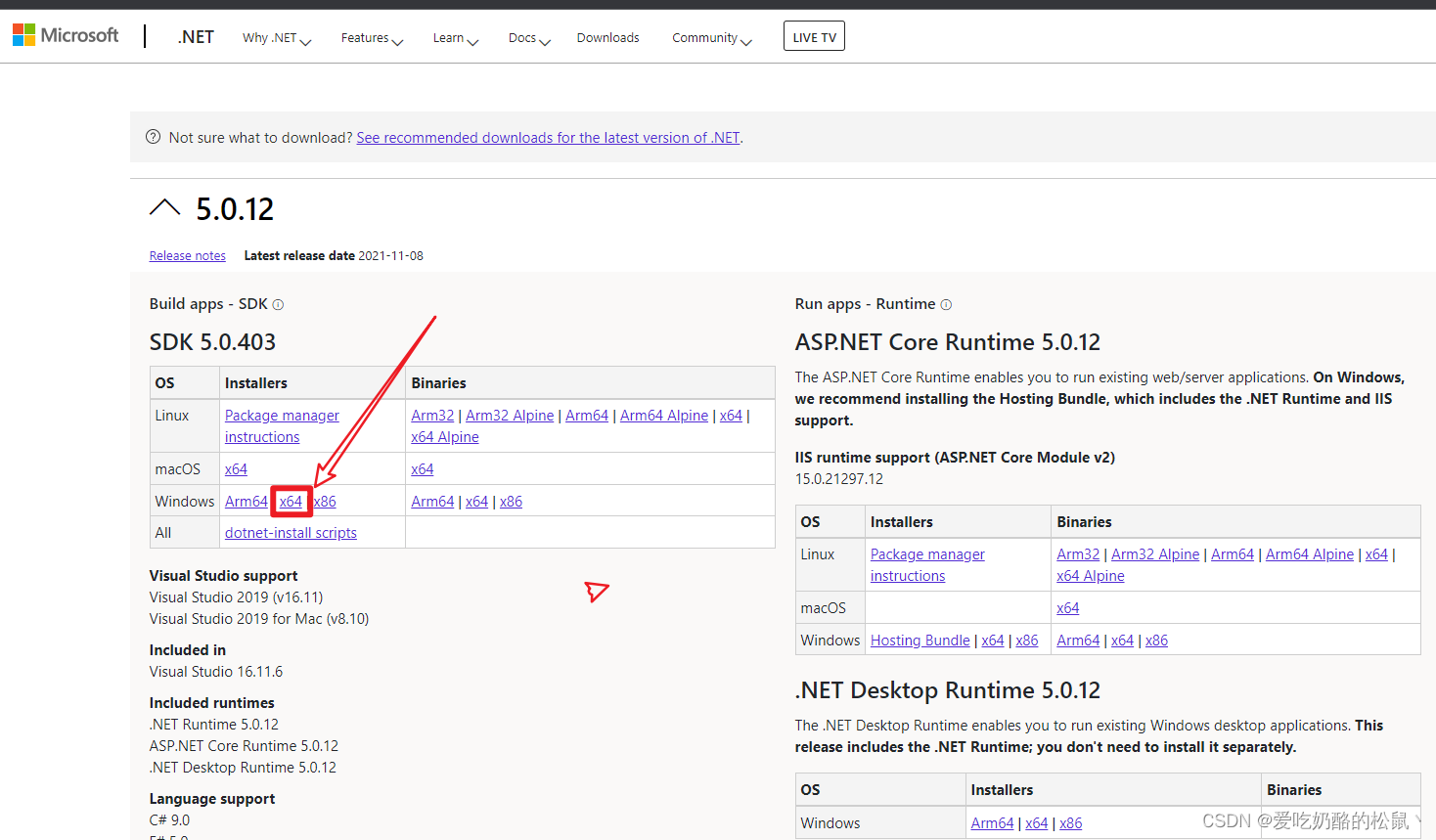Open the .NET home link

click(196, 37)
